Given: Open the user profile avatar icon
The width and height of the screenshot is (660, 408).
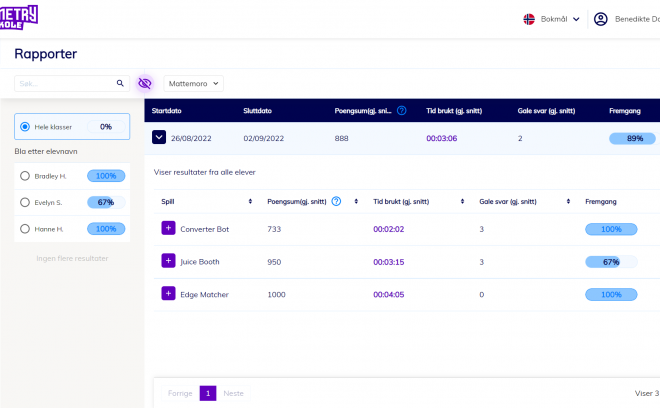Looking at the screenshot, I should click(600, 19).
